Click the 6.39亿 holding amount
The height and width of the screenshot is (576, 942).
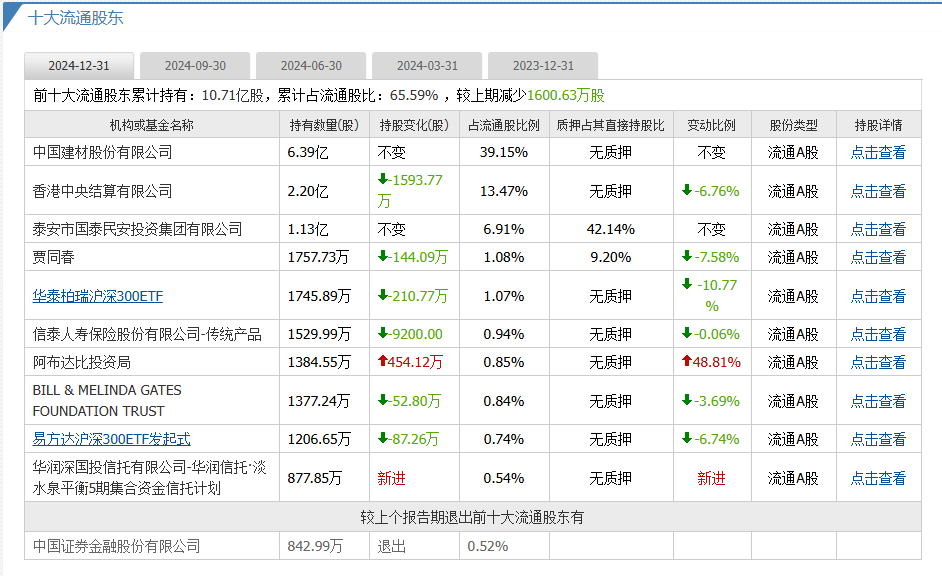[x=308, y=153]
